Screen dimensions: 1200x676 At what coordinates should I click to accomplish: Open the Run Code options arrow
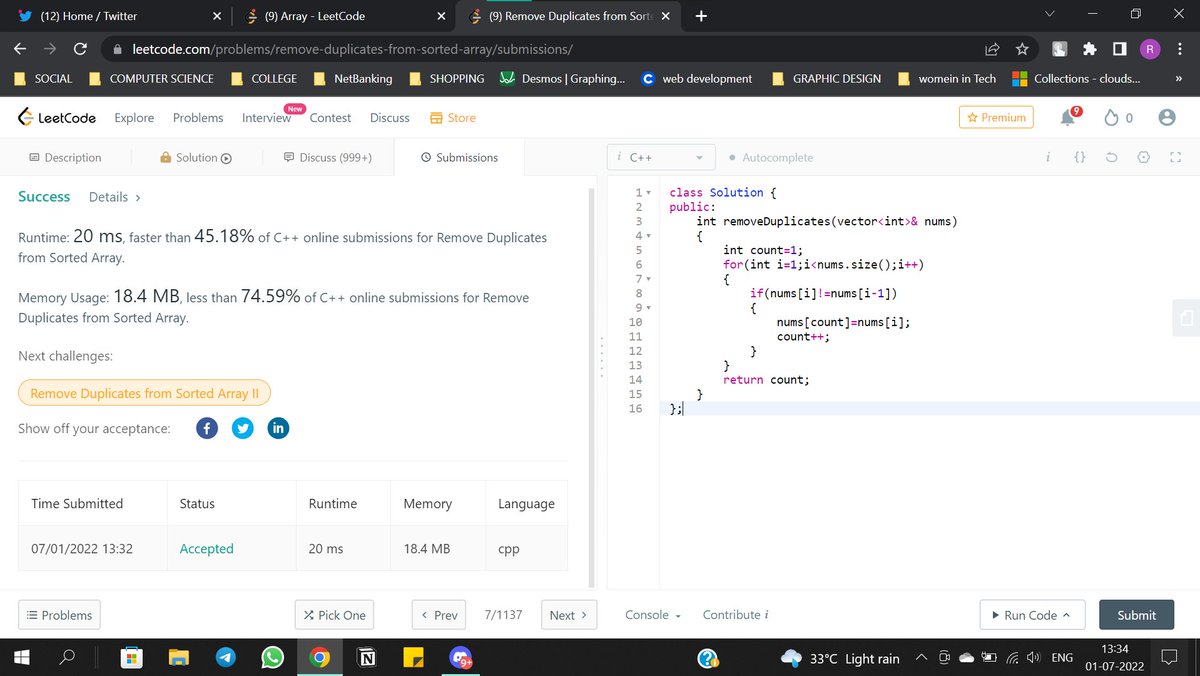click(x=1066, y=615)
